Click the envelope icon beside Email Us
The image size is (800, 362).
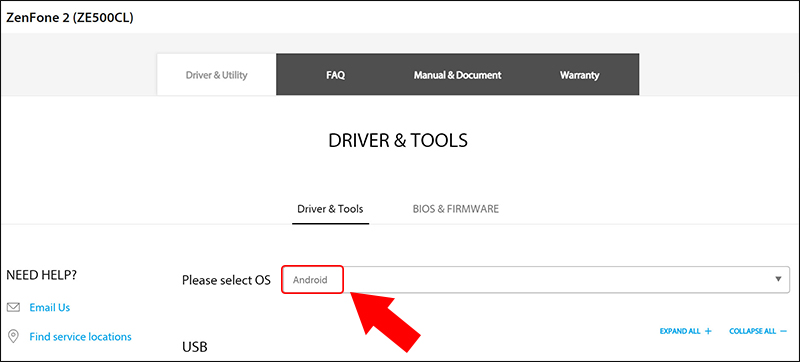coord(13,307)
